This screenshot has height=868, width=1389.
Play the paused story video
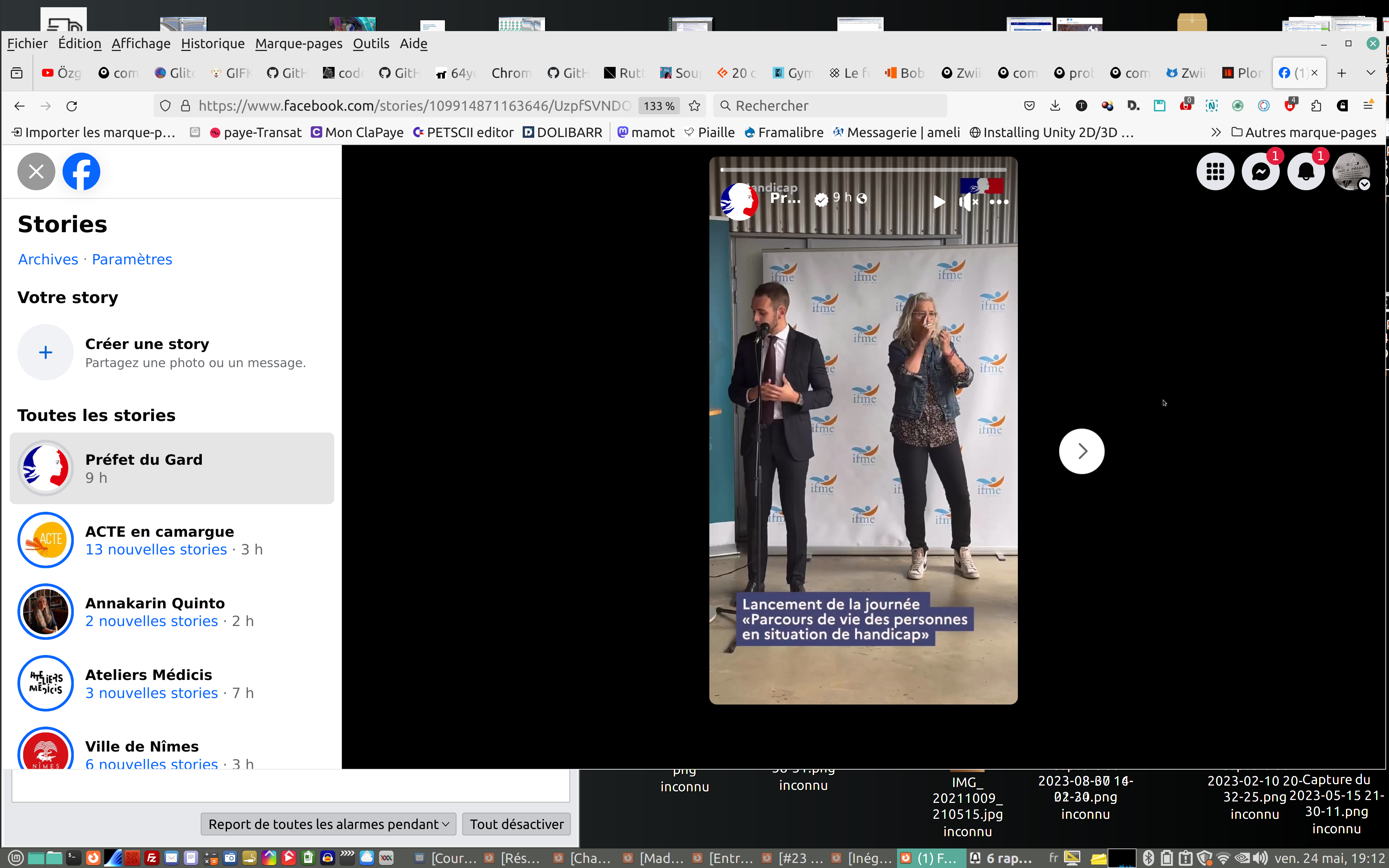click(x=938, y=201)
